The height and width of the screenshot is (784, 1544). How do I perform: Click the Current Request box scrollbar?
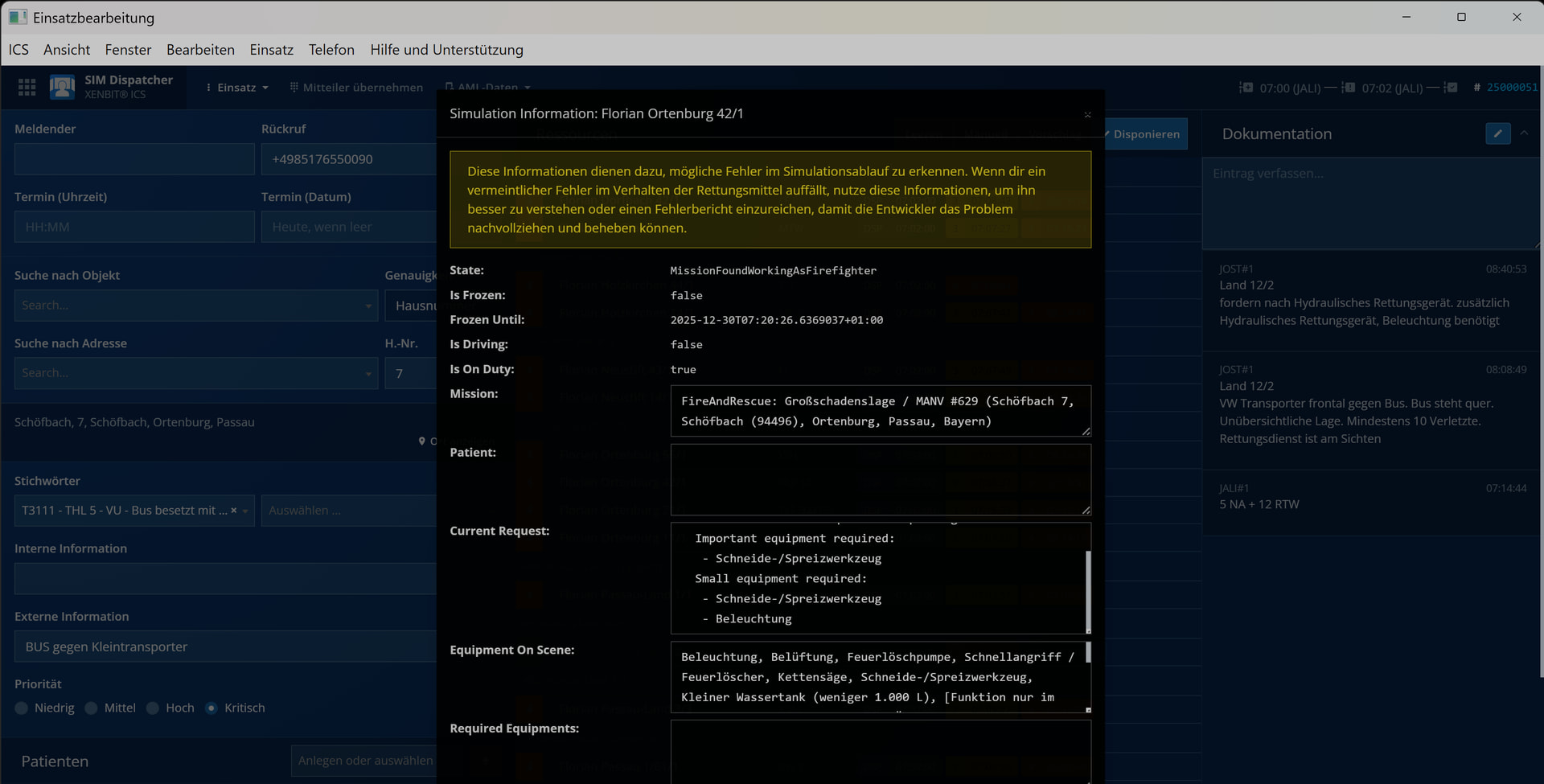(x=1088, y=591)
